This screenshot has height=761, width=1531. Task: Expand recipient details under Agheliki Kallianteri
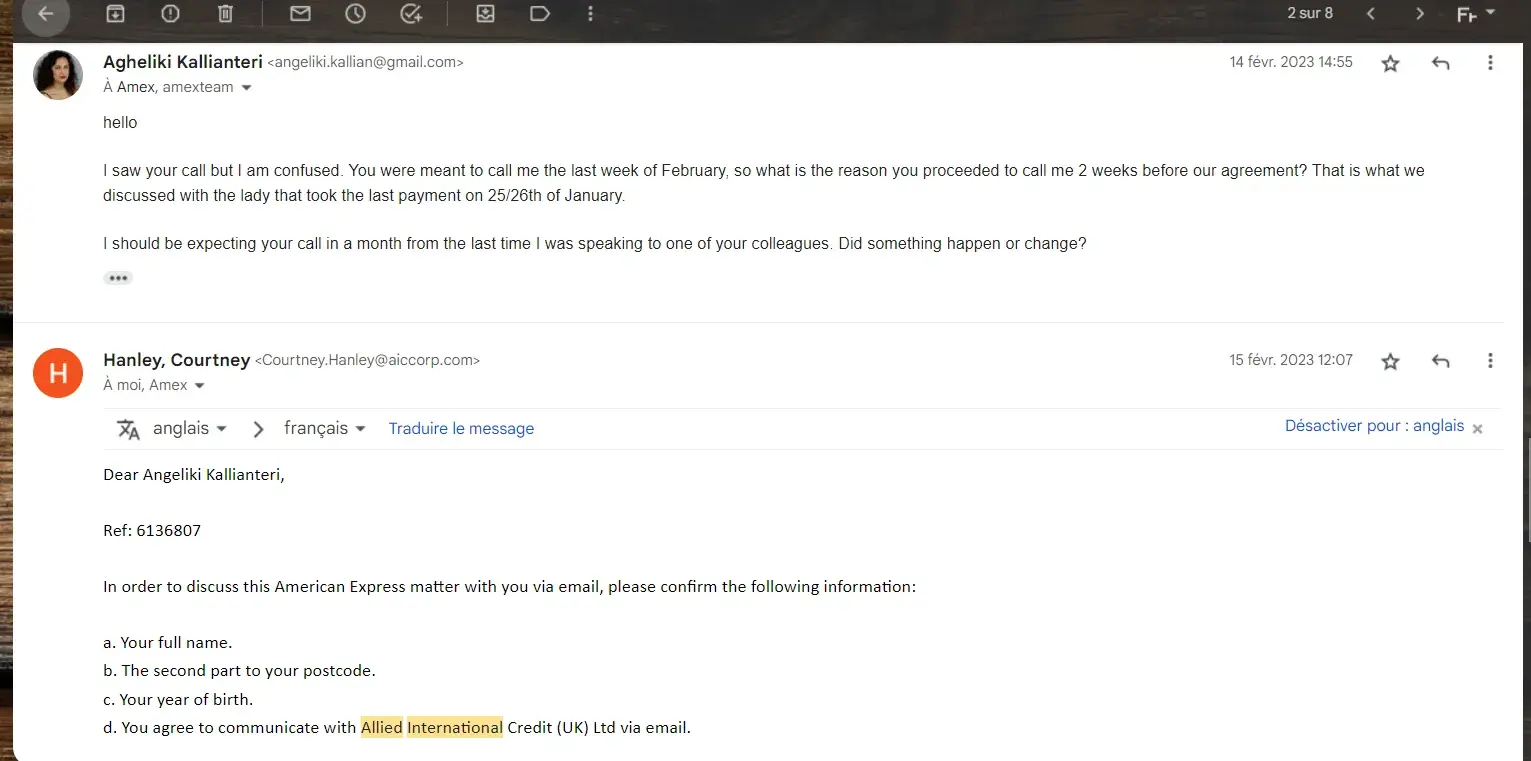coord(247,88)
